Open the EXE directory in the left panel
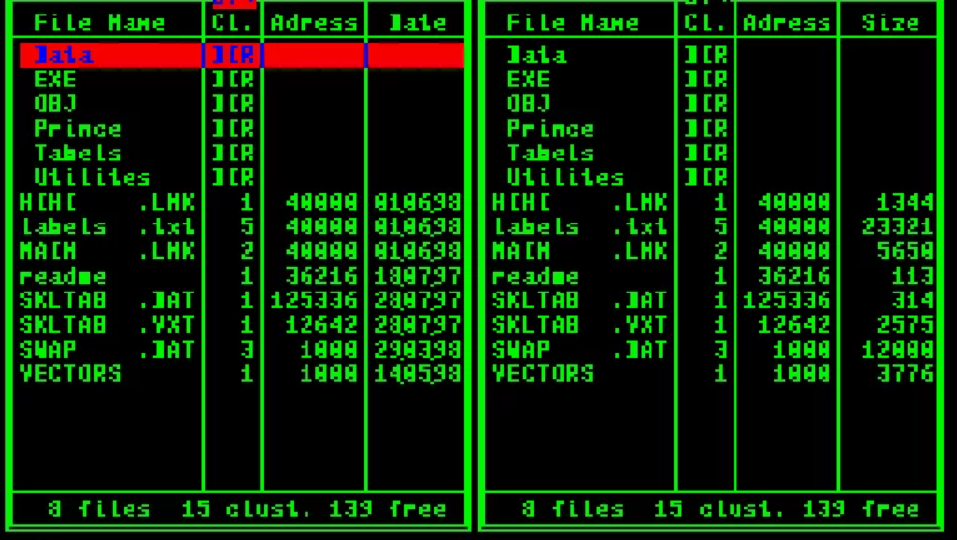This screenshot has width=957, height=540. pos(56,80)
